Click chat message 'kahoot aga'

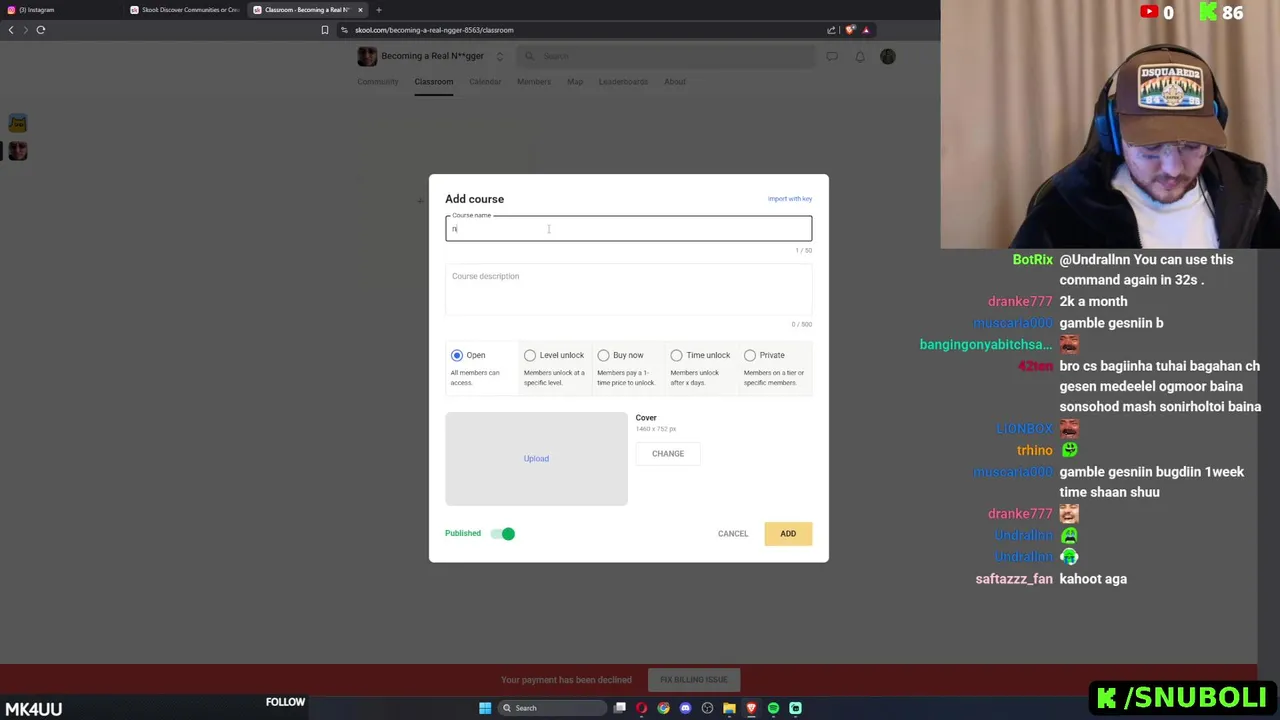point(1093,579)
